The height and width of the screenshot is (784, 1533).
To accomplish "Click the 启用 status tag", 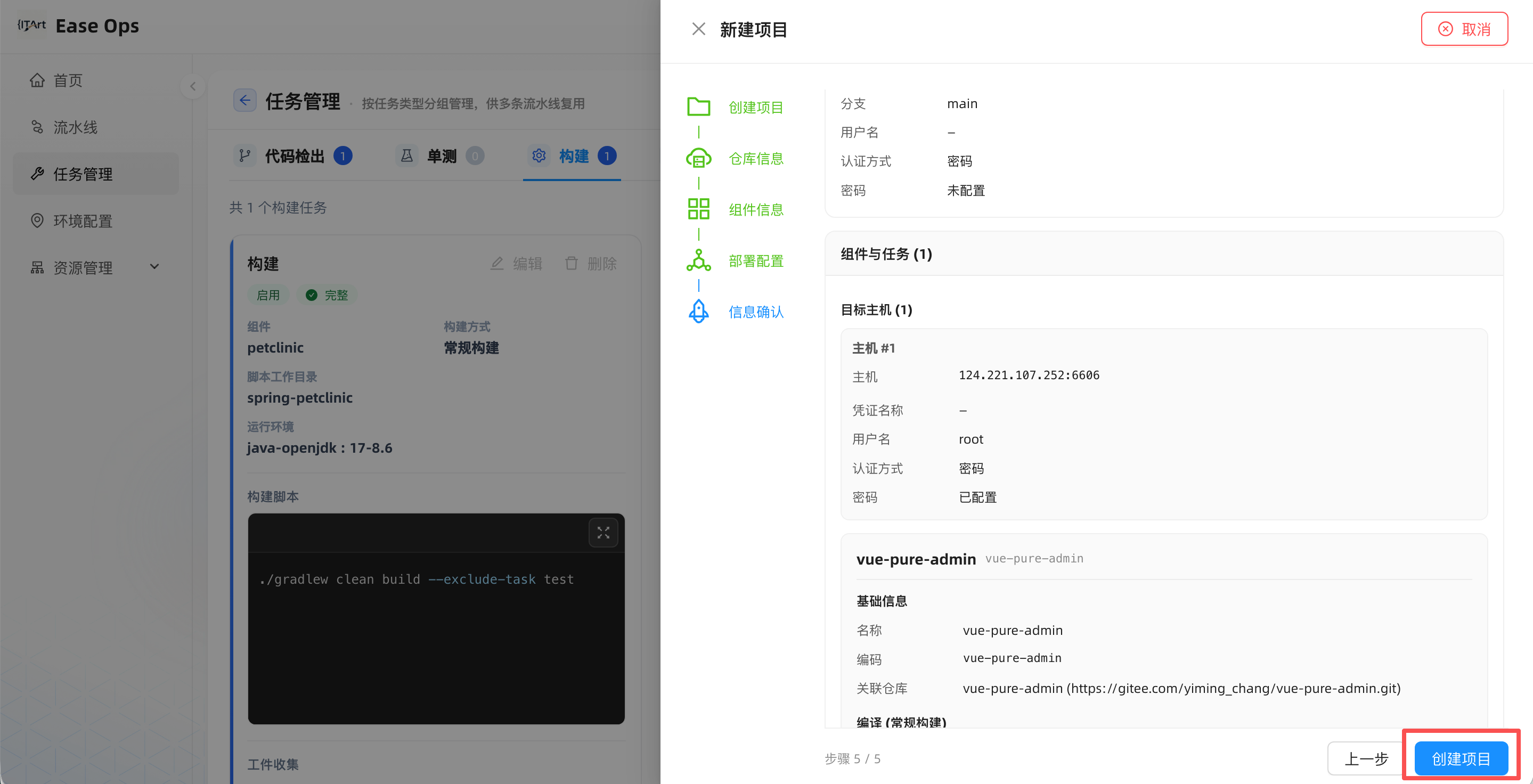I will click(x=268, y=295).
